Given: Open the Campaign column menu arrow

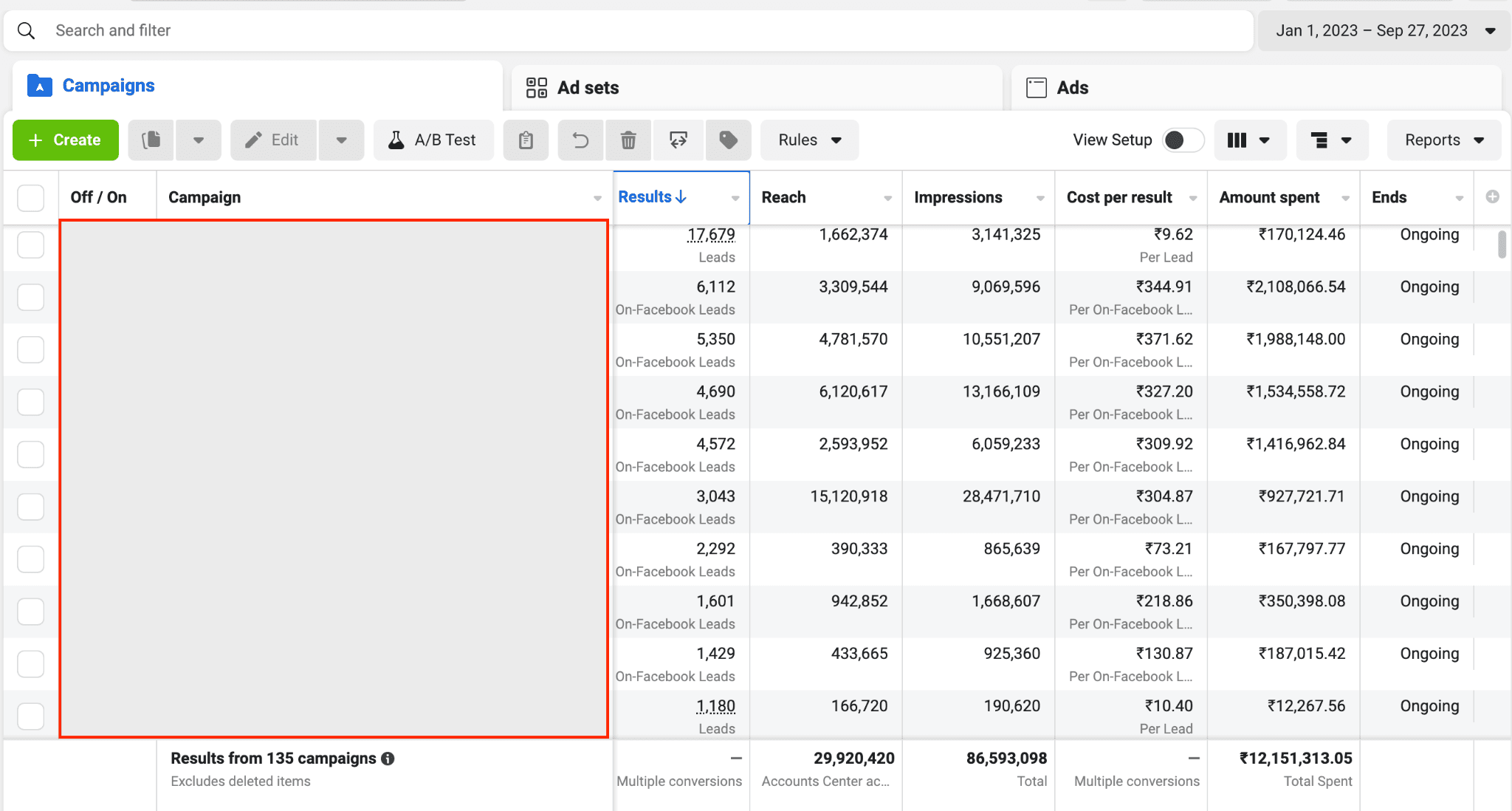Looking at the screenshot, I should click(597, 198).
